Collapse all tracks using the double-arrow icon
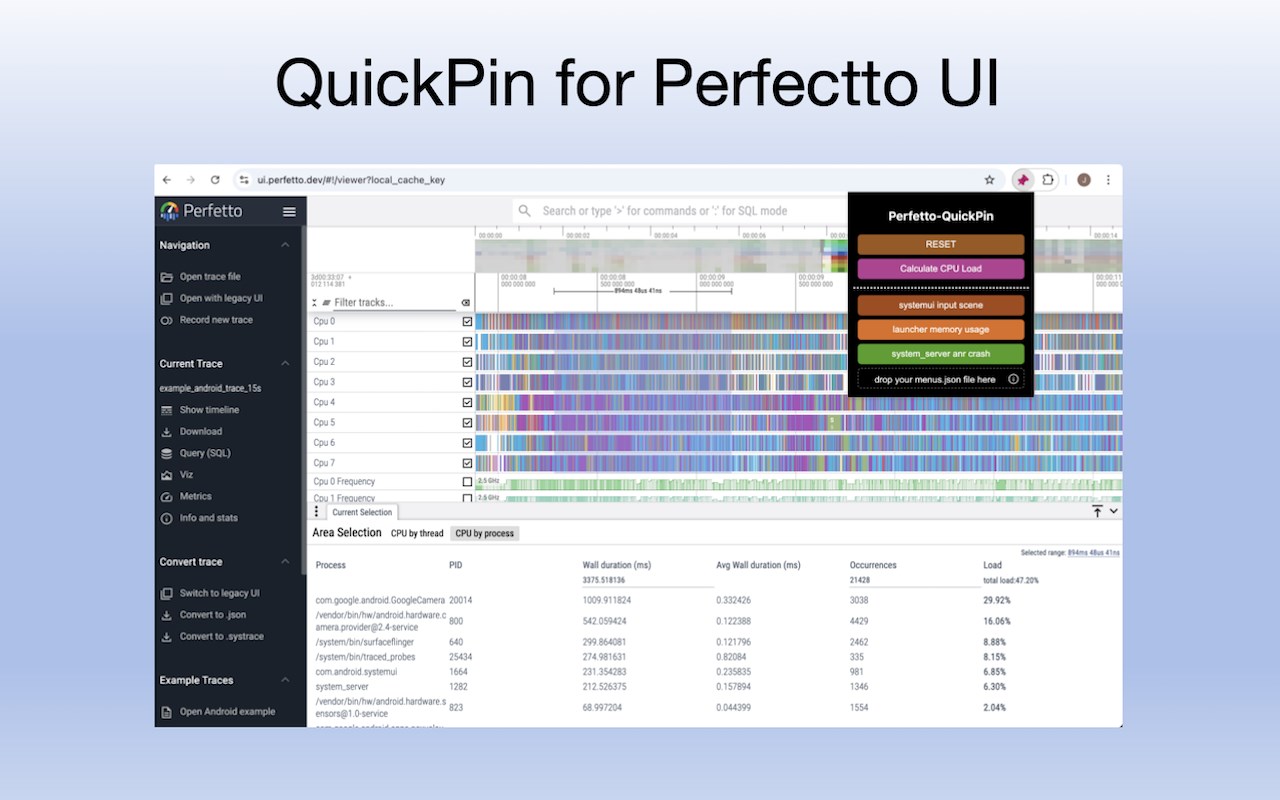Screen dimensions: 1280x800 314,302
